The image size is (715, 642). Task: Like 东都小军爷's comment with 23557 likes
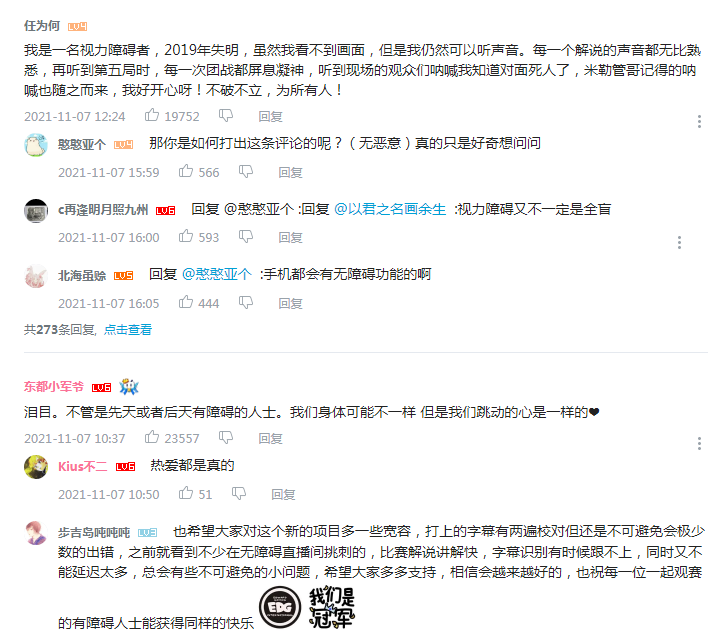(152, 437)
